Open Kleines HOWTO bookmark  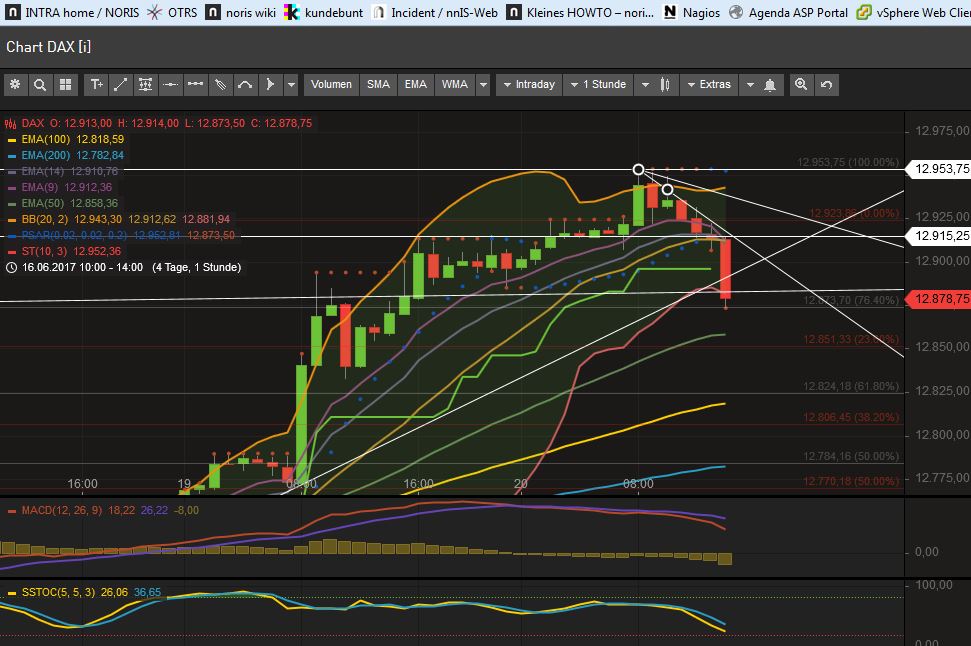tap(580, 12)
